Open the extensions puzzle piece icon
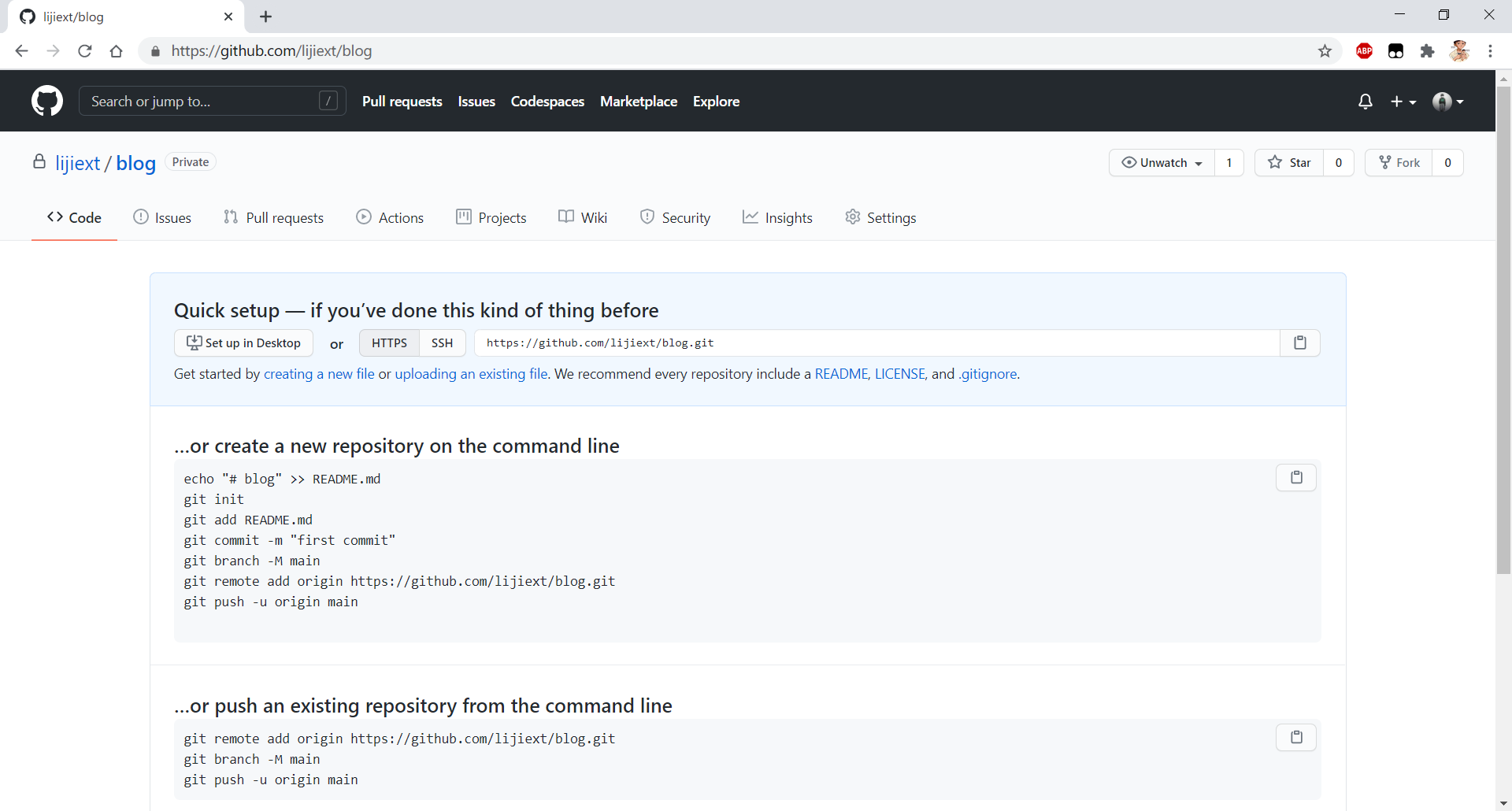This screenshot has width=1512, height=811. pyautogui.click(x=1427, y=51)
